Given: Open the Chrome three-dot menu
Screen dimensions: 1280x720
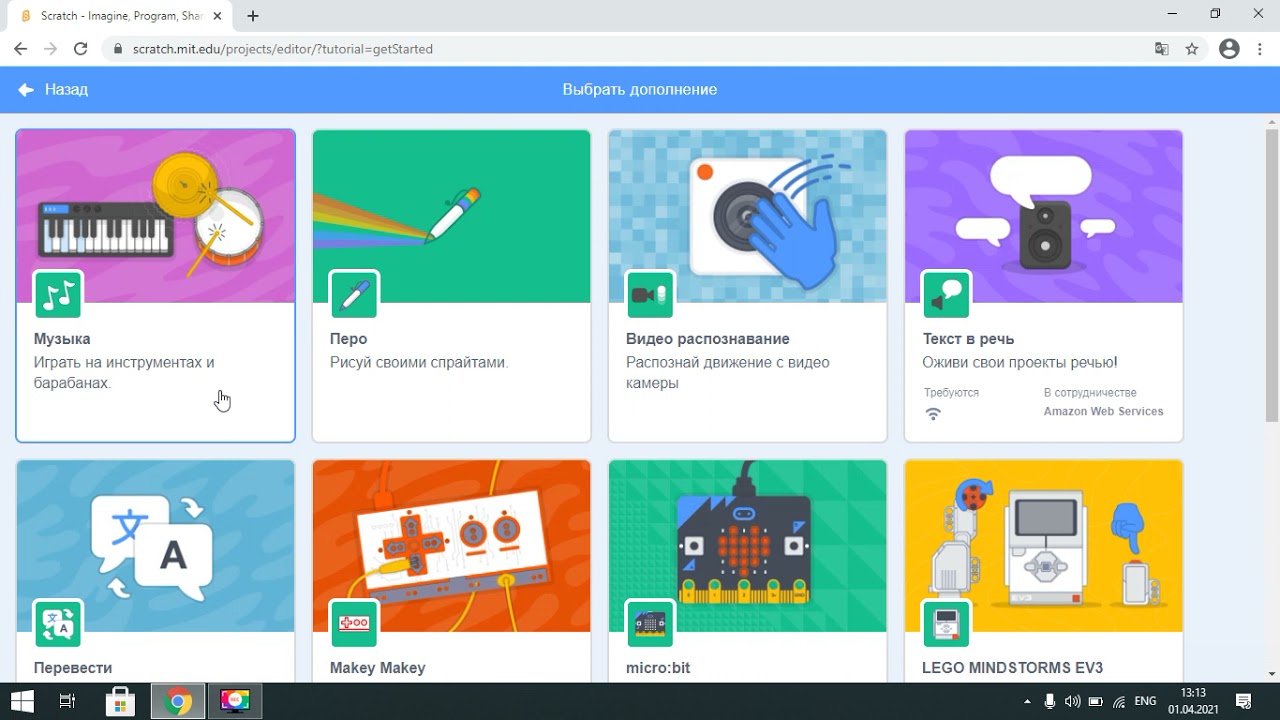Looking at the screenshot, I should [x=1260, y=49].
